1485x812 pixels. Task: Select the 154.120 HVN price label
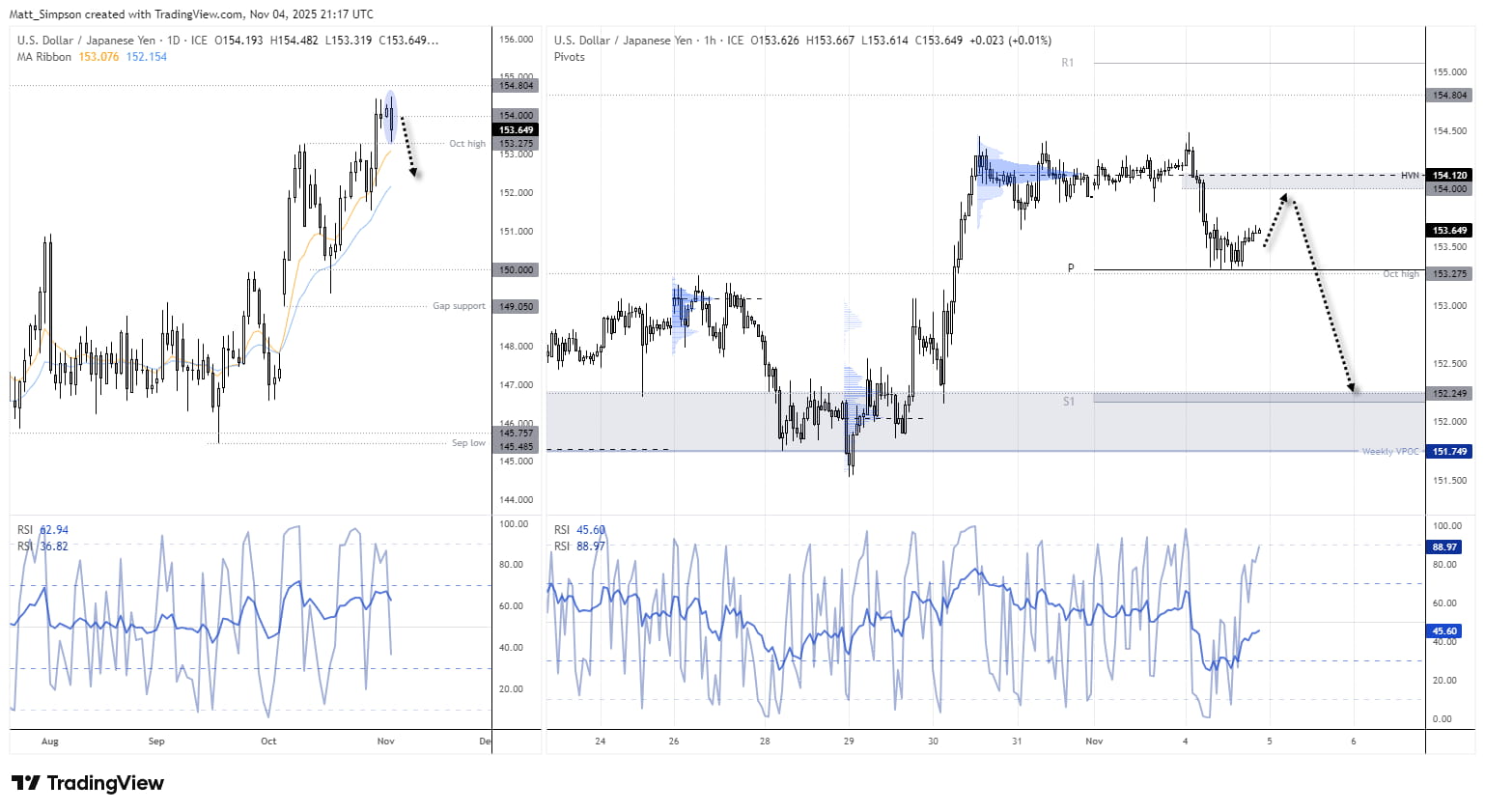[x=1450, y=176]
